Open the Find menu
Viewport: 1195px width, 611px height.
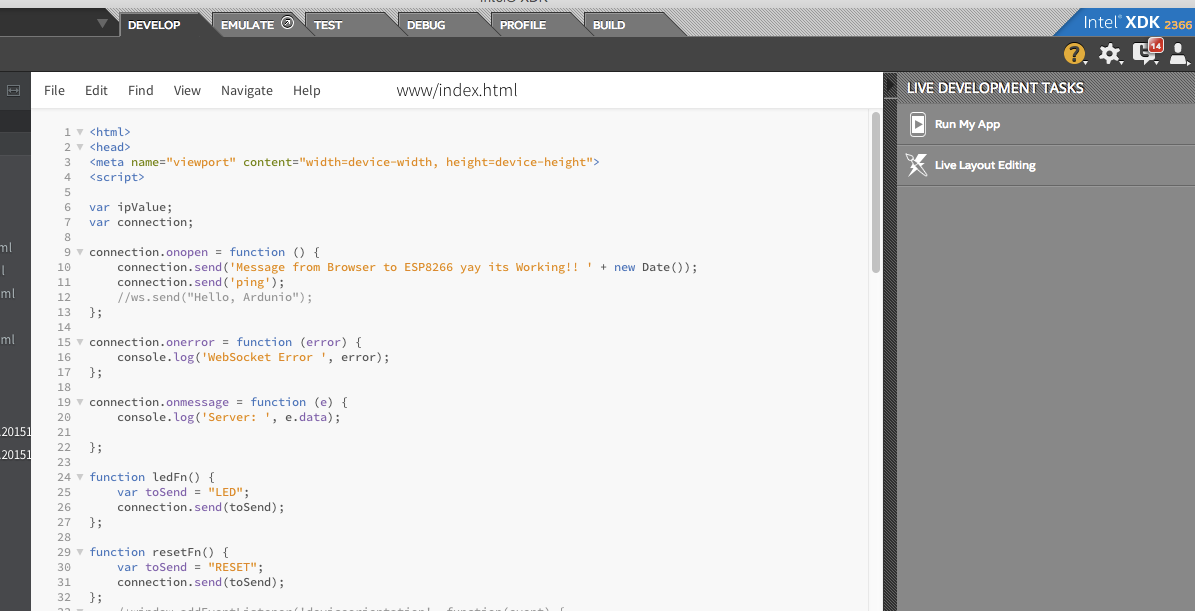pos(140,90)
